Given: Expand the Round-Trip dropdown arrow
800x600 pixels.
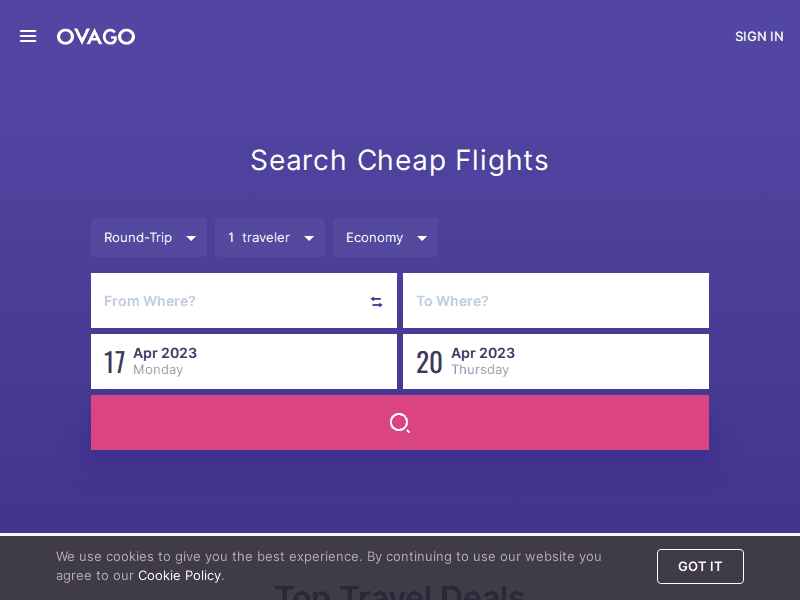Looking at the screenshot, I should [x=191, y=238].
